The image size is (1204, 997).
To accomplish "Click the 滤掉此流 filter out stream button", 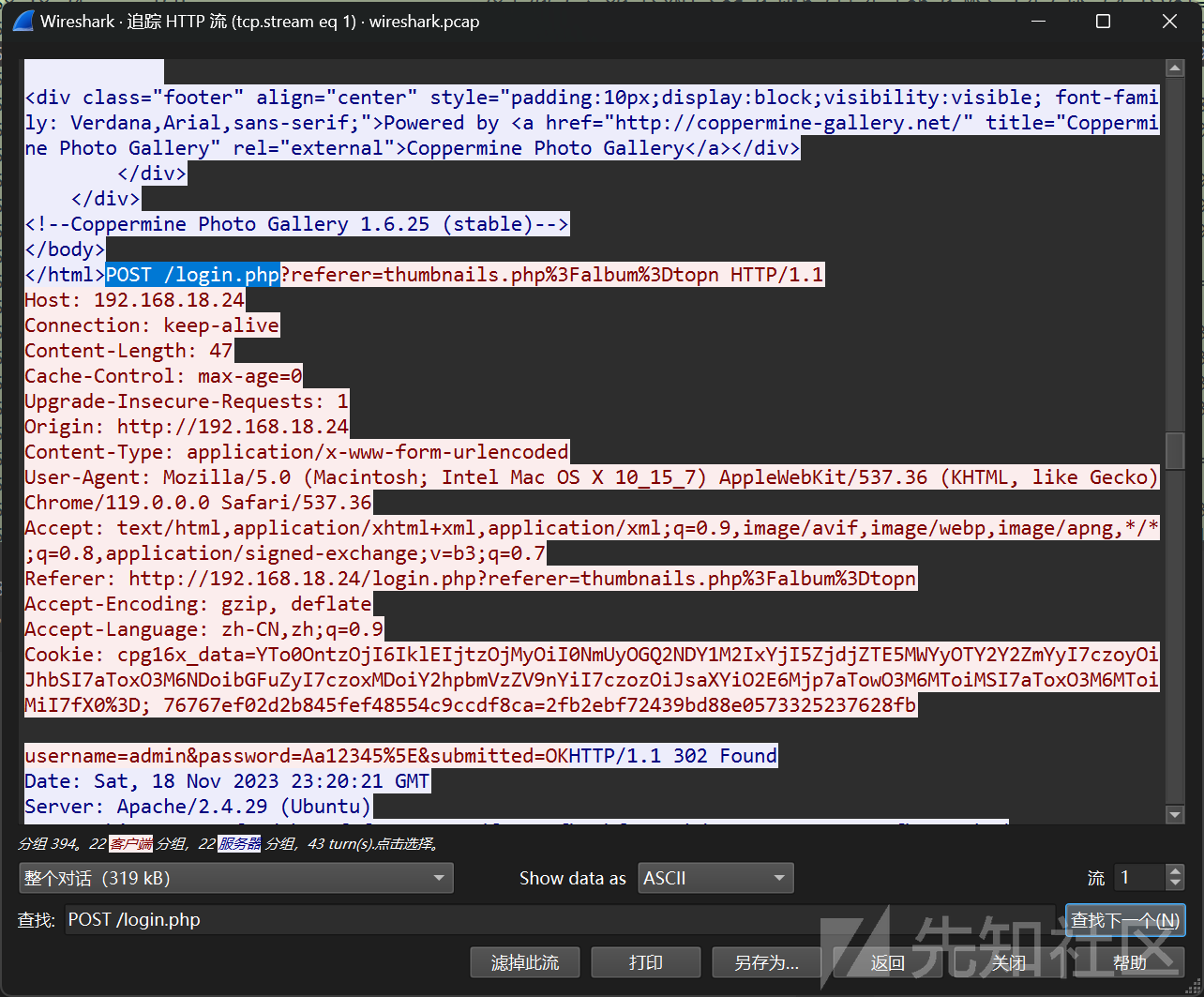I will pyautogui.click(x=525, y=962).
